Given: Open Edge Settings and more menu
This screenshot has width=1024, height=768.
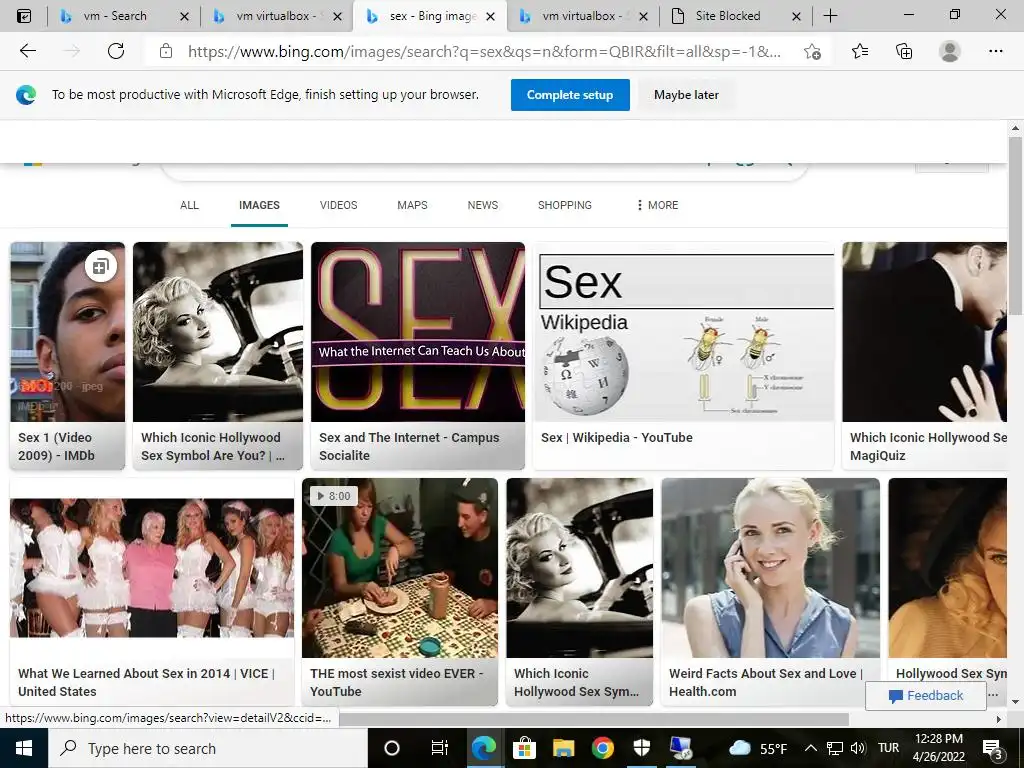Looking at the screenshot, I should tap(995, 51).
